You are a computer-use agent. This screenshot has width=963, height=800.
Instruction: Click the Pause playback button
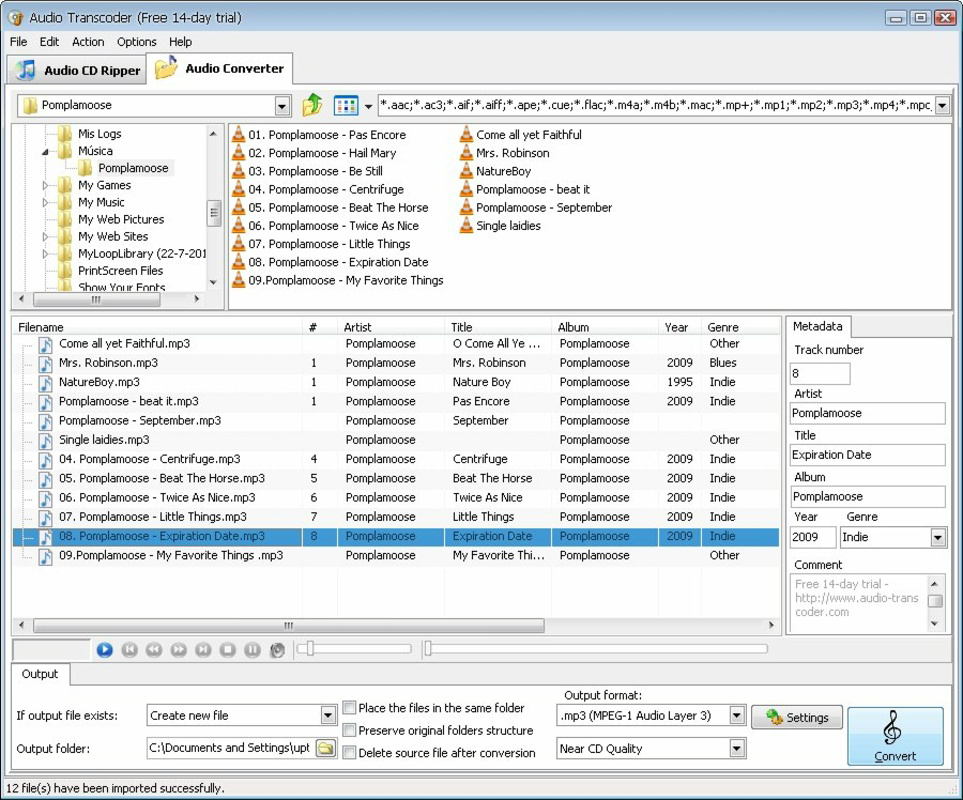click(x=252, y=650)
